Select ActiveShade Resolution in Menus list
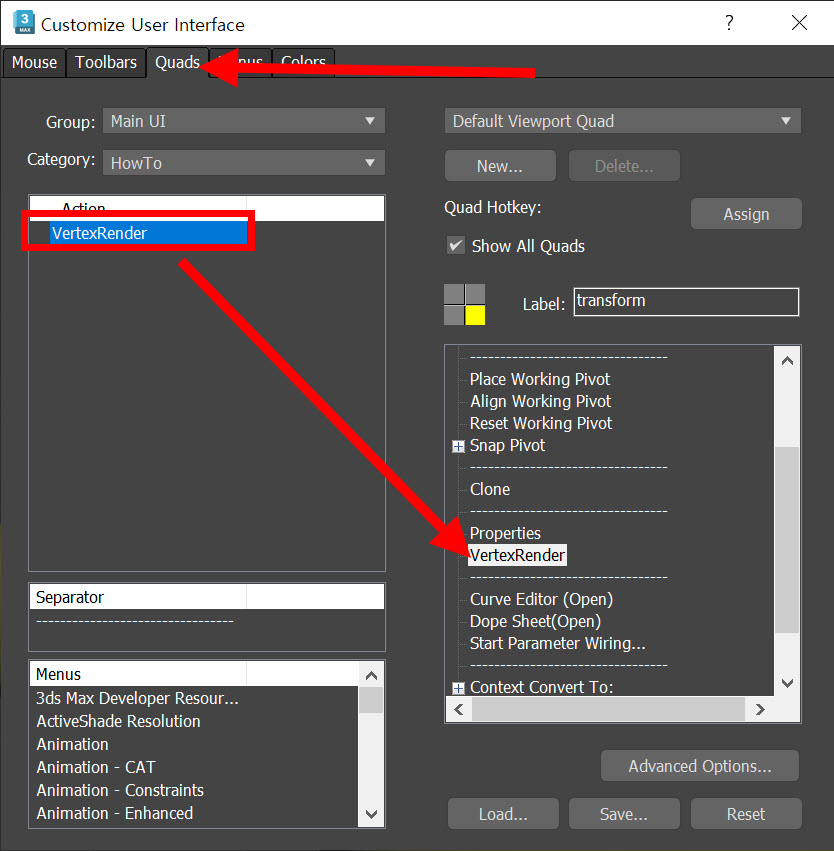This screenshot has width=834, height=851. tap(118, 721)
